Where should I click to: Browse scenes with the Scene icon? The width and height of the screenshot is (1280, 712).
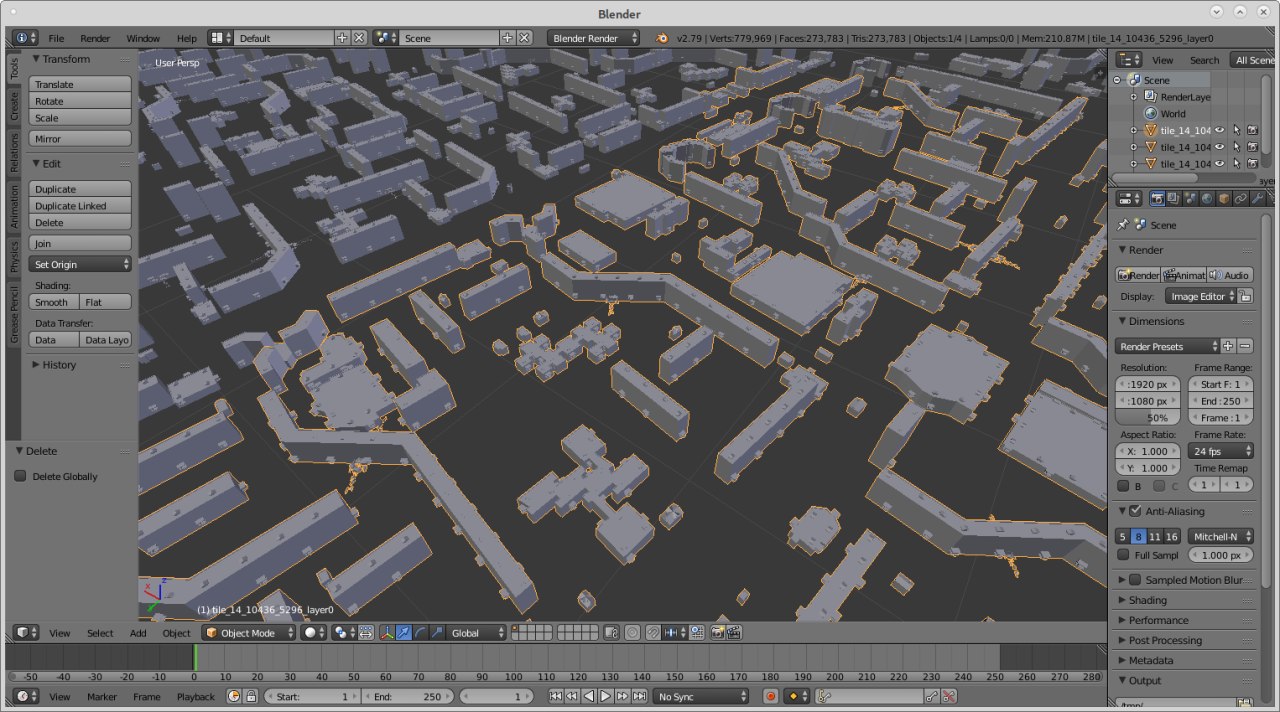(386, 38)
